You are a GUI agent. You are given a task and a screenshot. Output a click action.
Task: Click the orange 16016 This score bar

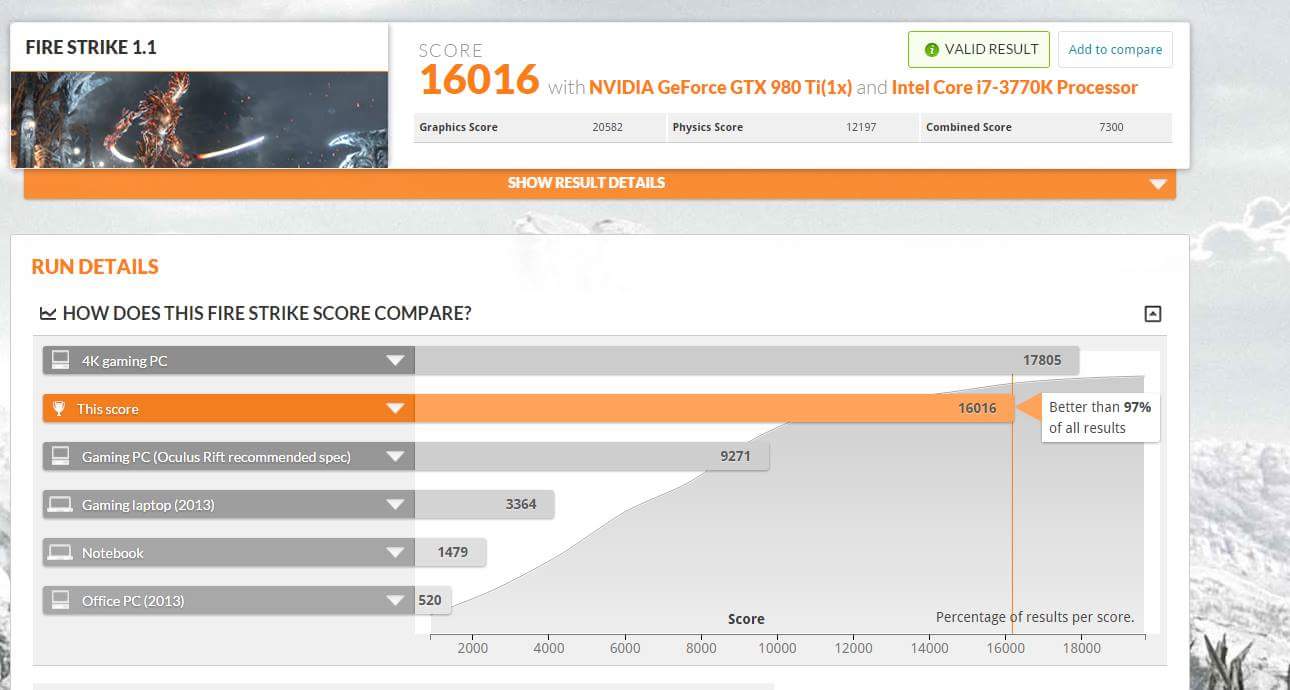[714, 408]
